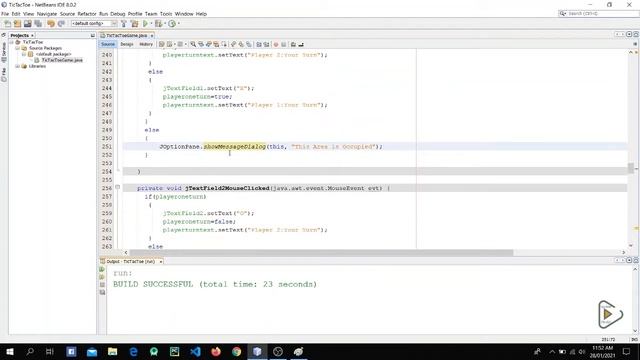Image resolution: width=640 pixels, height=360 pixels.
Task: Close the TicTacToeGame.java editor tab
Action: click(152, 36)
